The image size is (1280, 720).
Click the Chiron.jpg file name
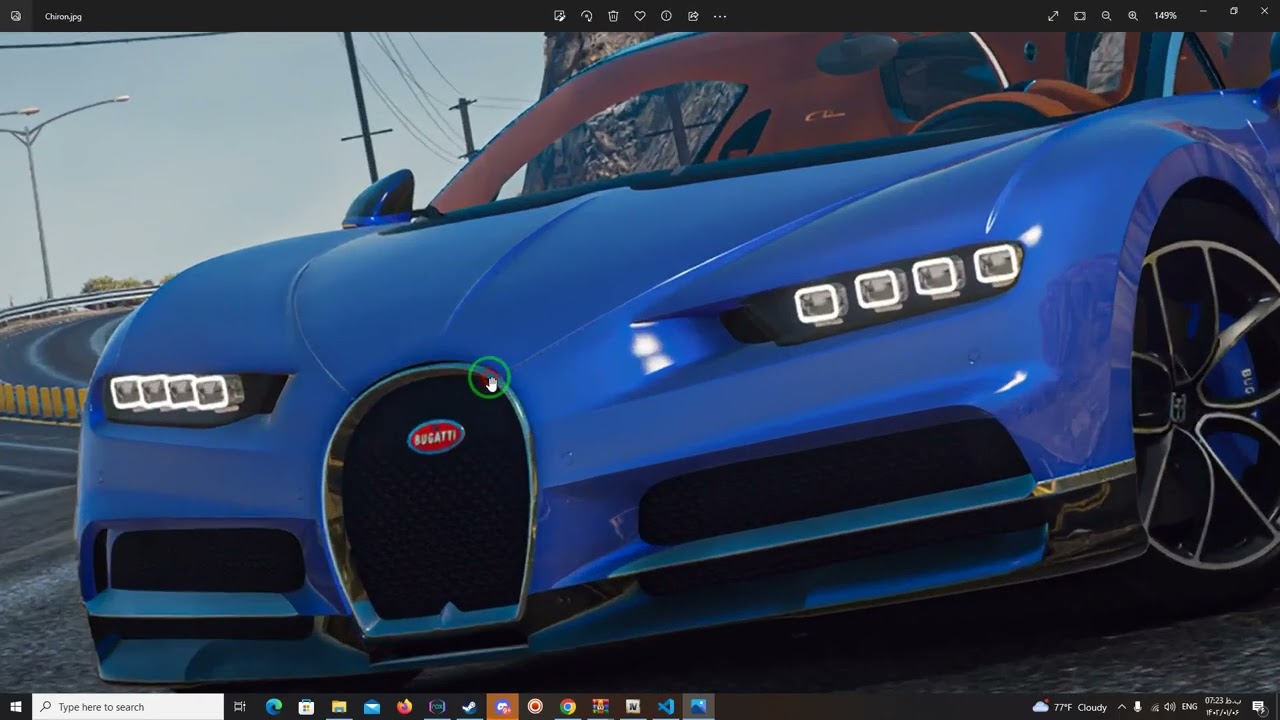[63, 17]
